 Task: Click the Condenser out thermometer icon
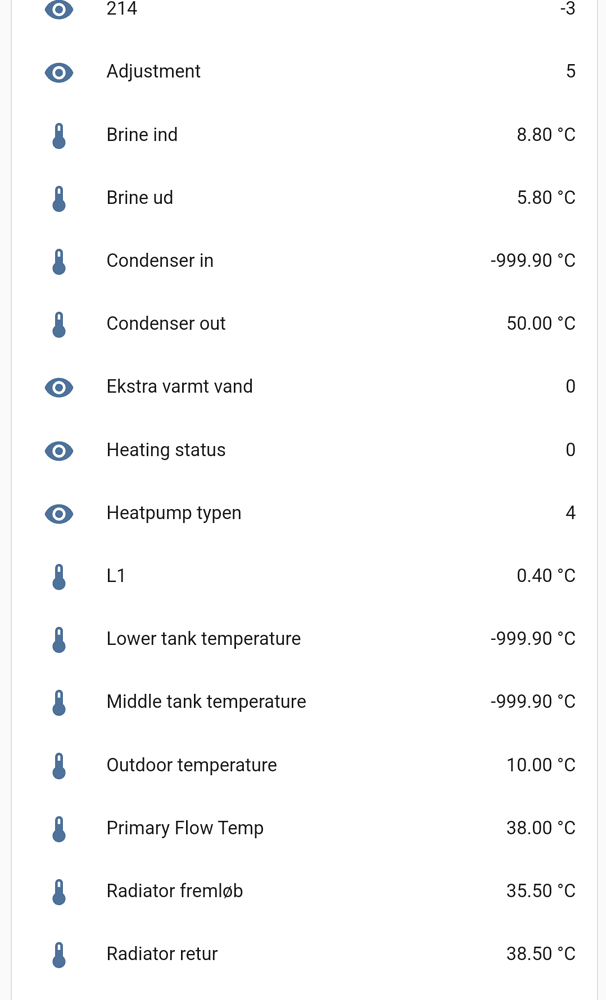coord(58,324)
